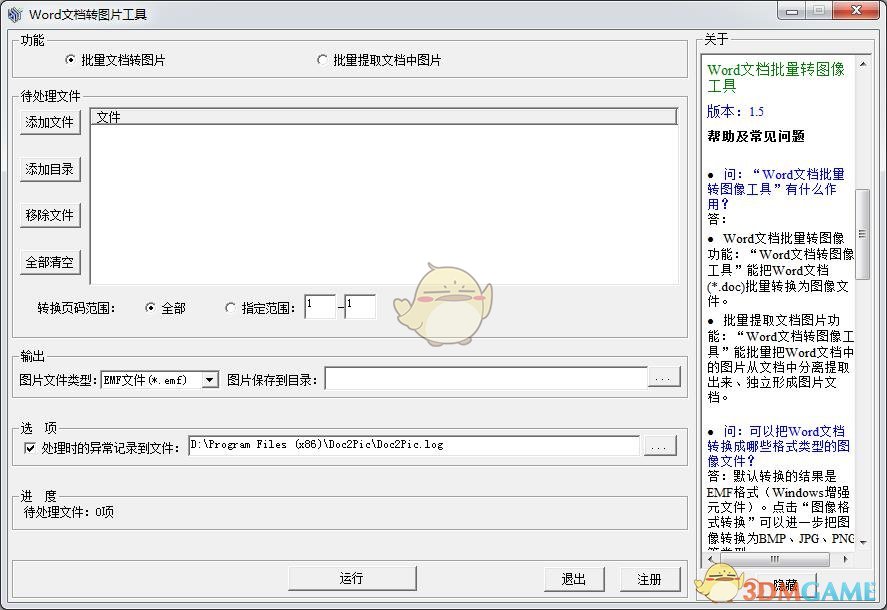Minimize the window
The width and height of the screenshot is (887, 610).
792,11
